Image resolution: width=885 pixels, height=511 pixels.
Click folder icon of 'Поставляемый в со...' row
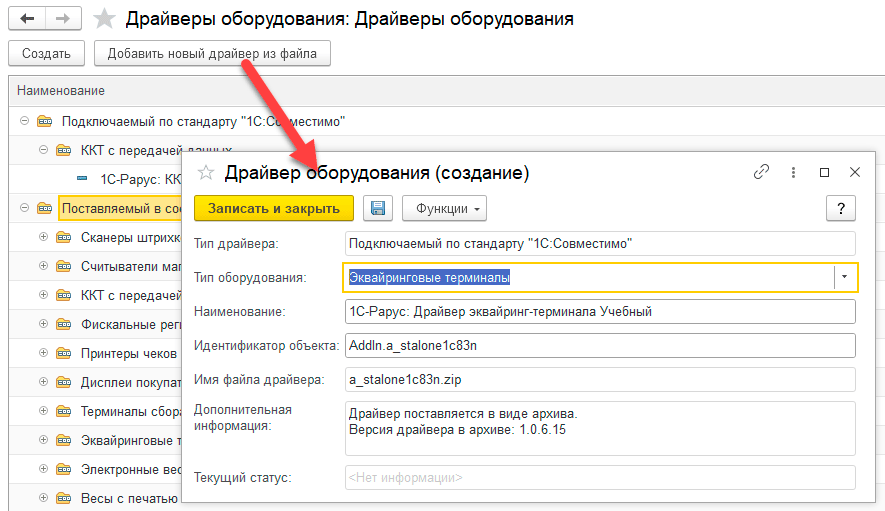(45, 208)
